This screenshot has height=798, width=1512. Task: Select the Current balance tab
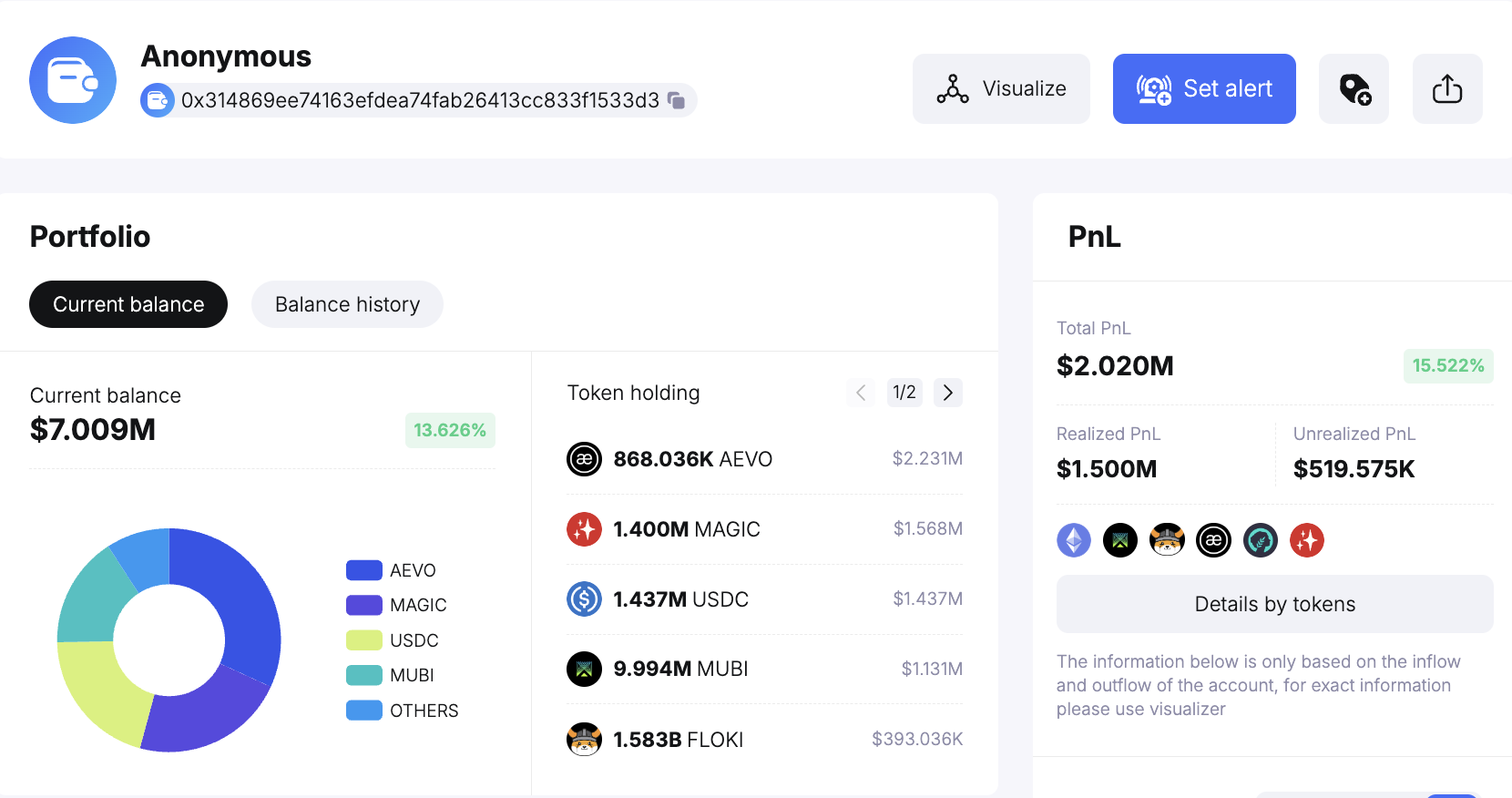[128, 304]
